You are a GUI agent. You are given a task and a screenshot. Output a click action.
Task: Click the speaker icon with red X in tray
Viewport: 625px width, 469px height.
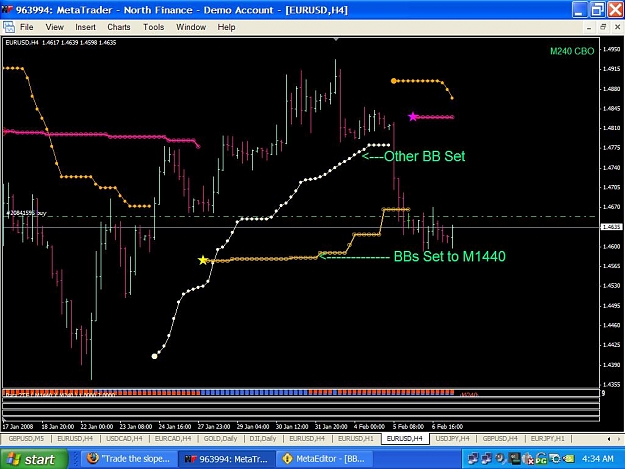528,459
